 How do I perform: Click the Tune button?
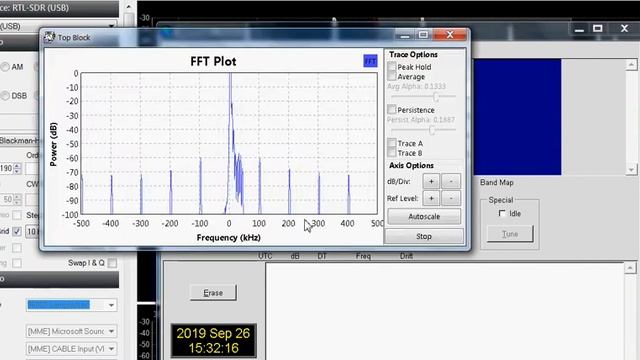(x=510, y=234)
